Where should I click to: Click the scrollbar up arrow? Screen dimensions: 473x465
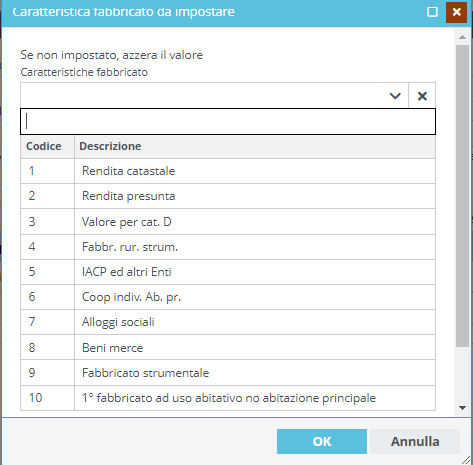point(462,37)
